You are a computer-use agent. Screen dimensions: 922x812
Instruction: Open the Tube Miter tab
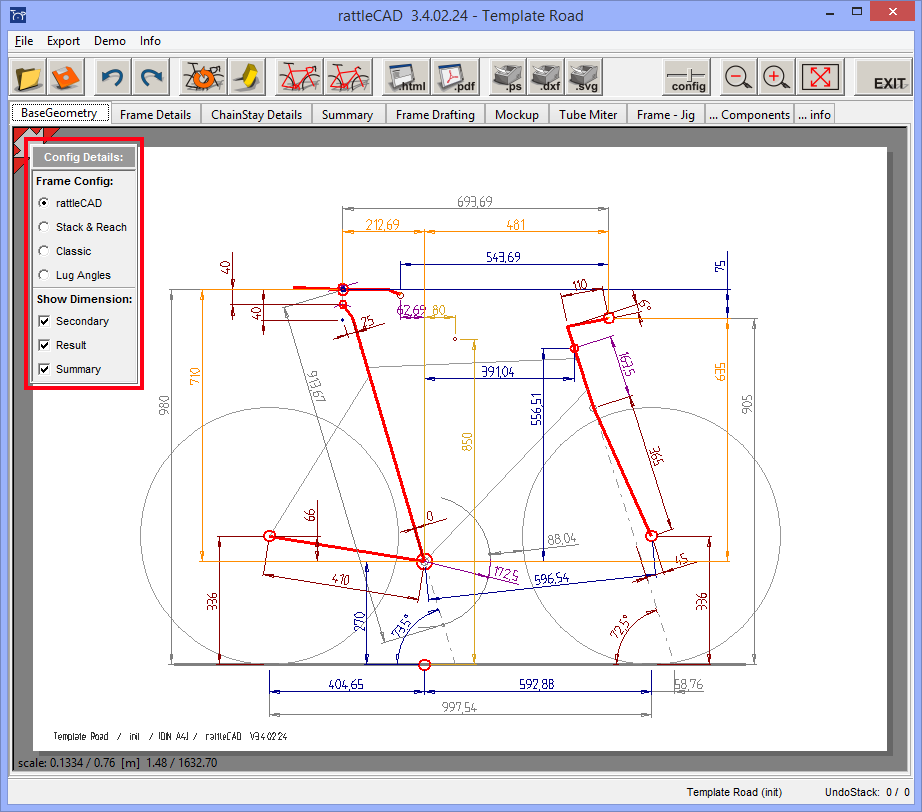(588, 115)
